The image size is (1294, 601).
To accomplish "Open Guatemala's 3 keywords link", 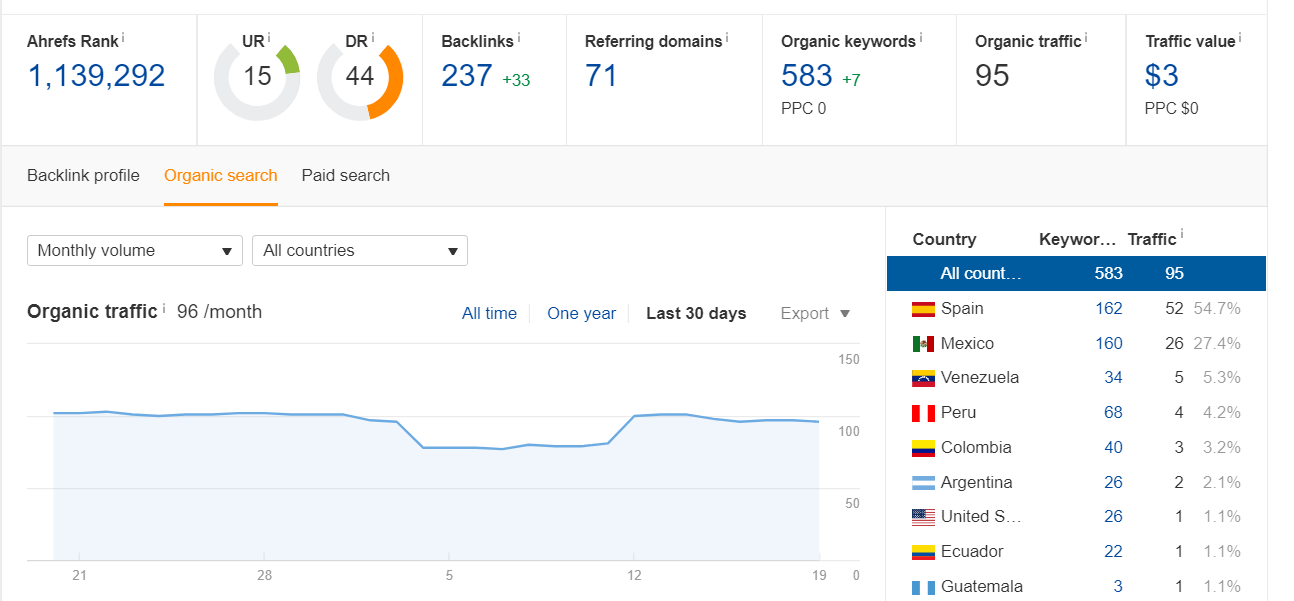I will 1118,587.
